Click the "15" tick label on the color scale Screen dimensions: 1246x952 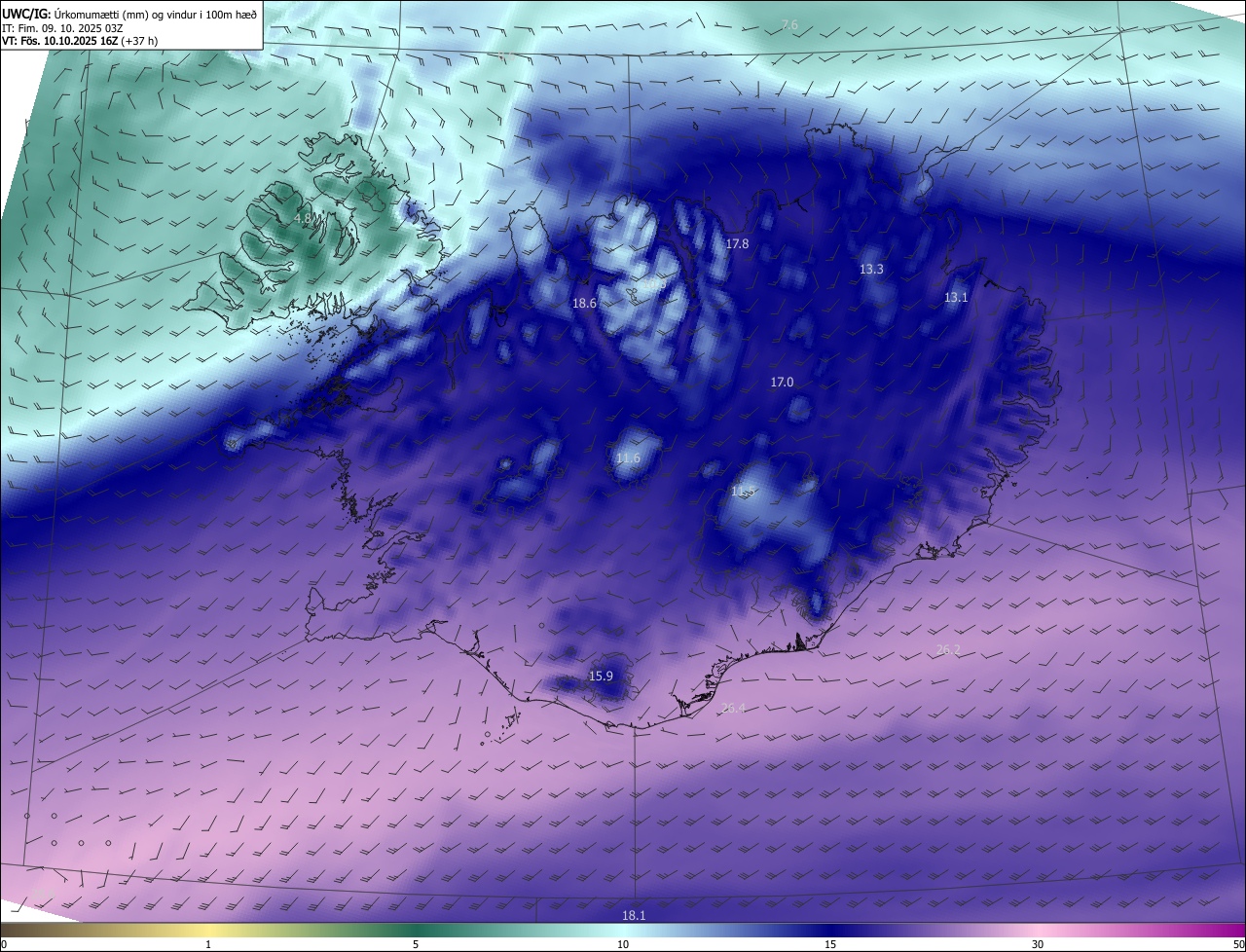[x=830, y=944]
